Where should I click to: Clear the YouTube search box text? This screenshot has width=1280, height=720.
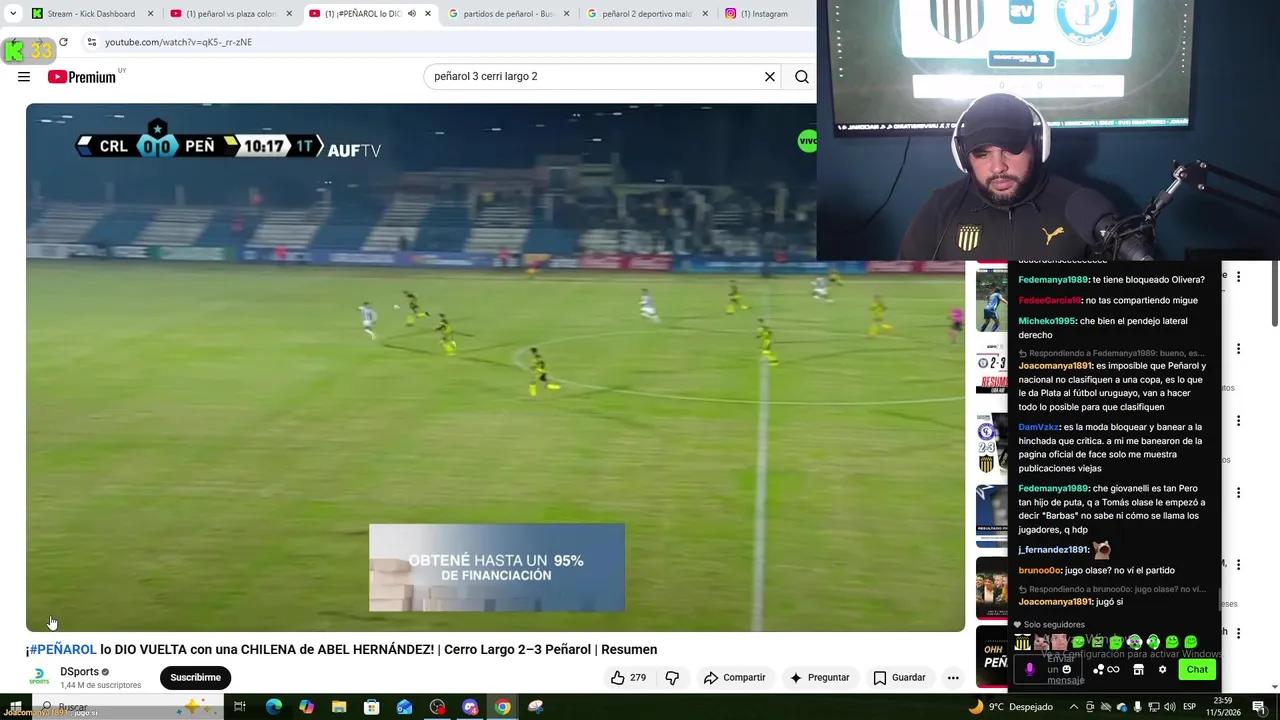click(770, 77)
